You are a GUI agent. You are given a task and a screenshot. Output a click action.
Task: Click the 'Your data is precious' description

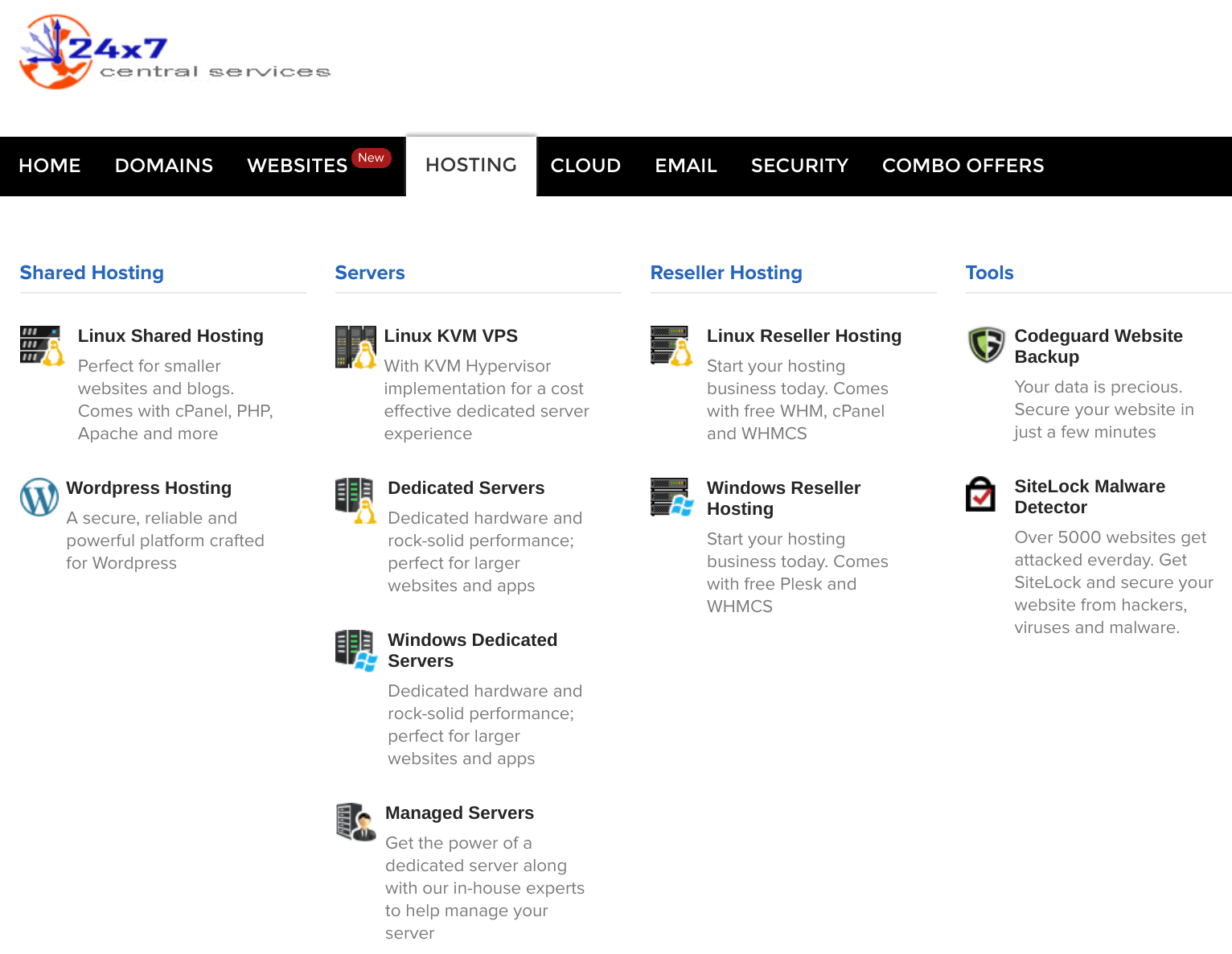pos(1104,409)
